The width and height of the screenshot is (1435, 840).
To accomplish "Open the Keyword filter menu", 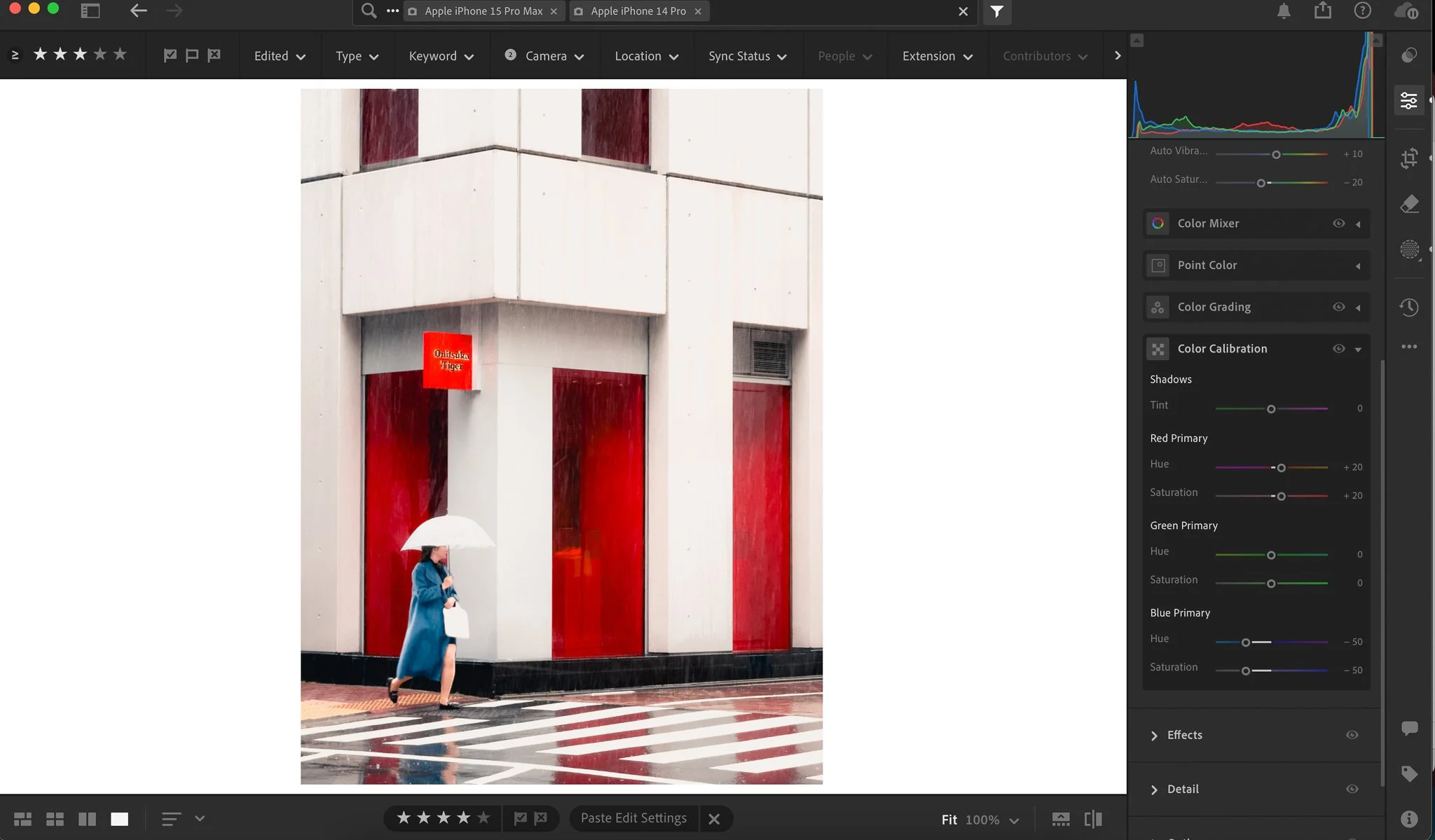I will tap(441, 56).
